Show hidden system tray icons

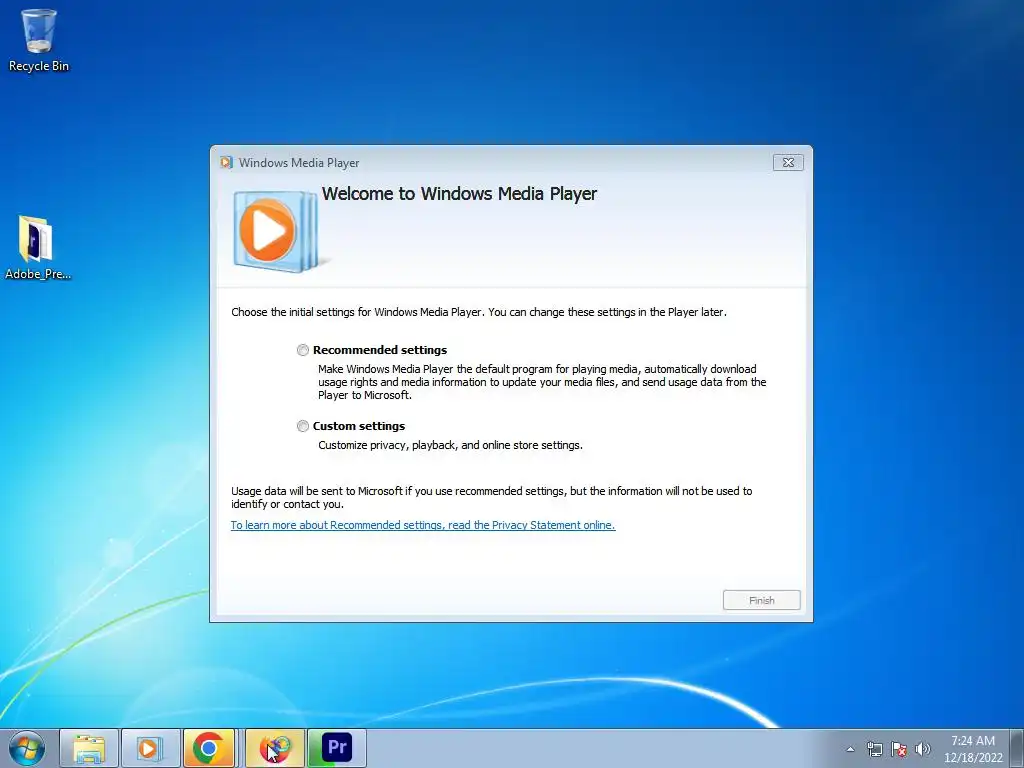850,749
